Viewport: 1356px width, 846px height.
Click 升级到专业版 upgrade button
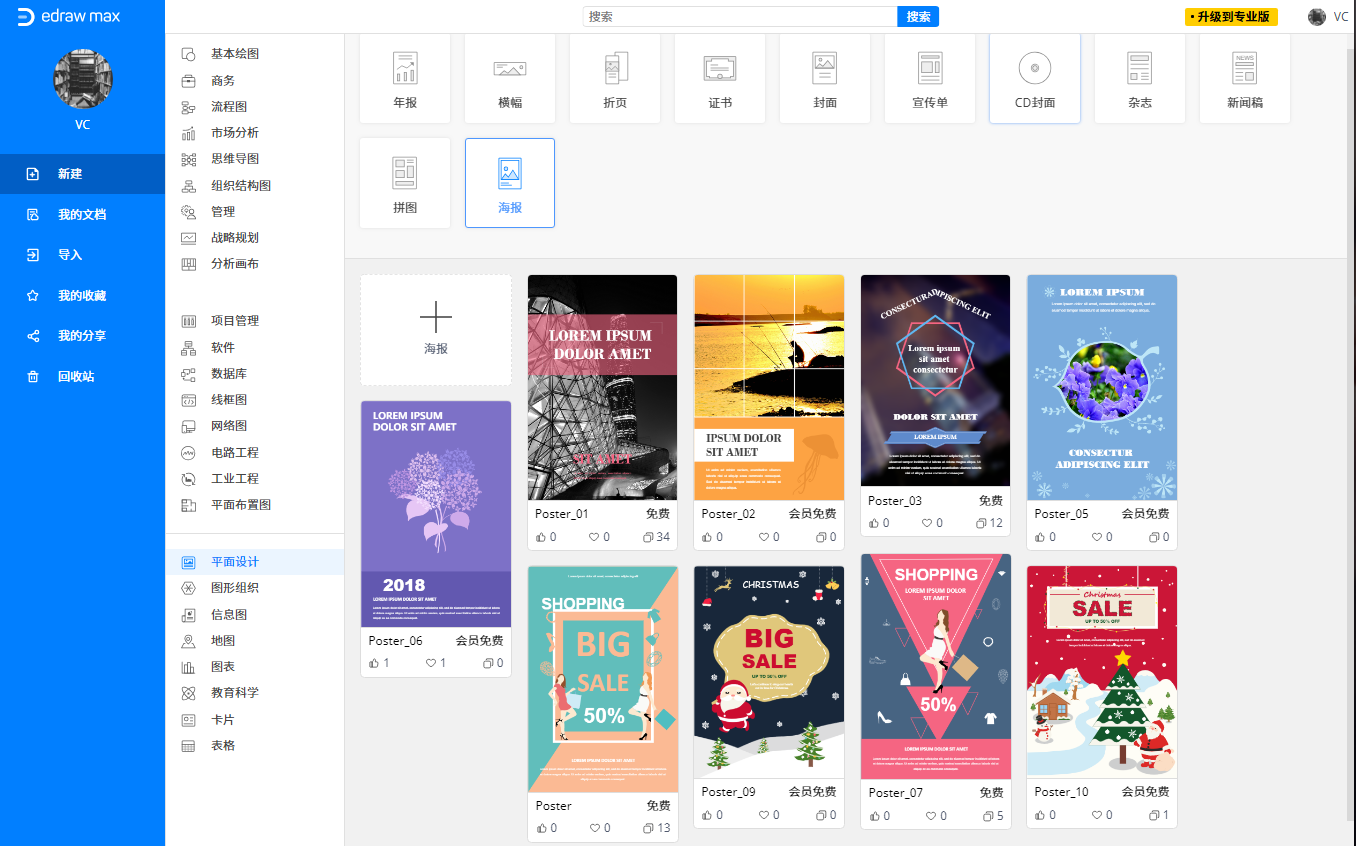pyautogui.click(x=1231, y=17)
